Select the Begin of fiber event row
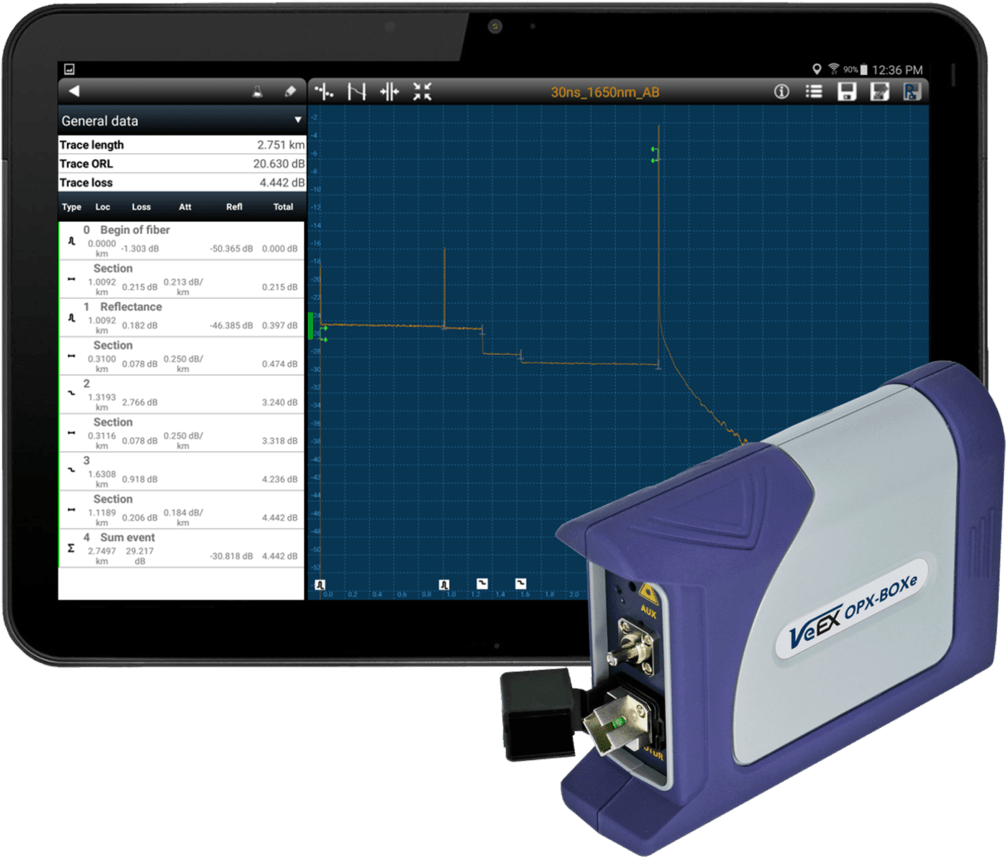Screen dimensions: 1007x858 point(180,240)
